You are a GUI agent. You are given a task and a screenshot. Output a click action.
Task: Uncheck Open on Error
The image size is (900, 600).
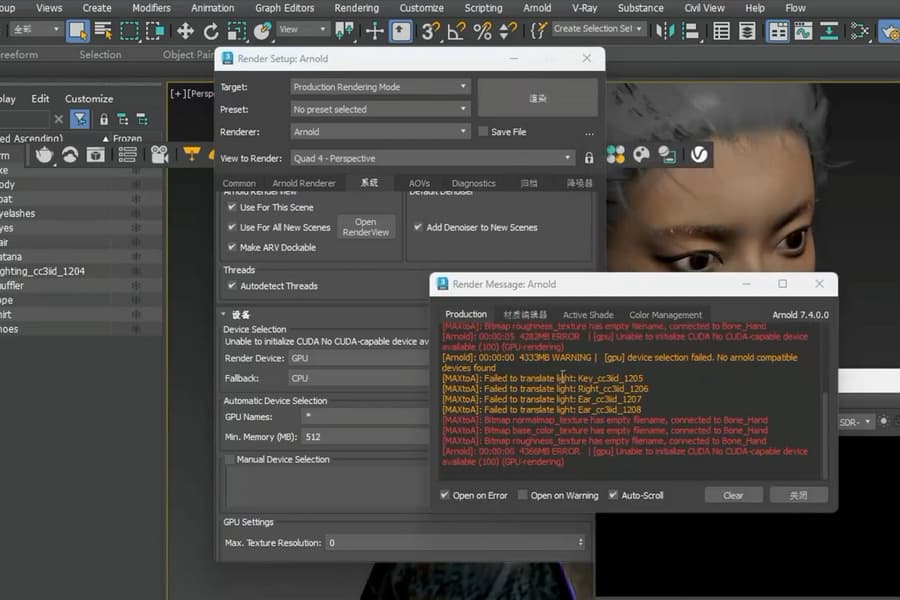click(444, 495)
